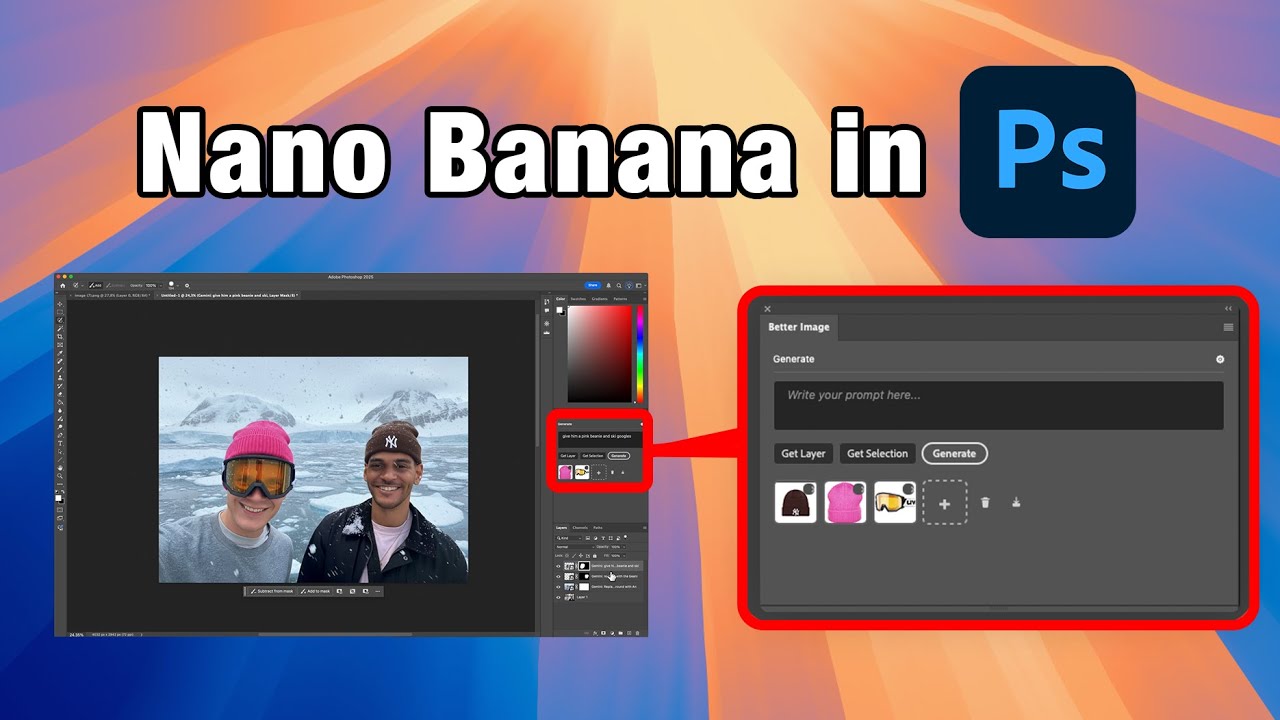Click the rainbow hue slider in Color panel
The image size is (1280, 720).
640,354
